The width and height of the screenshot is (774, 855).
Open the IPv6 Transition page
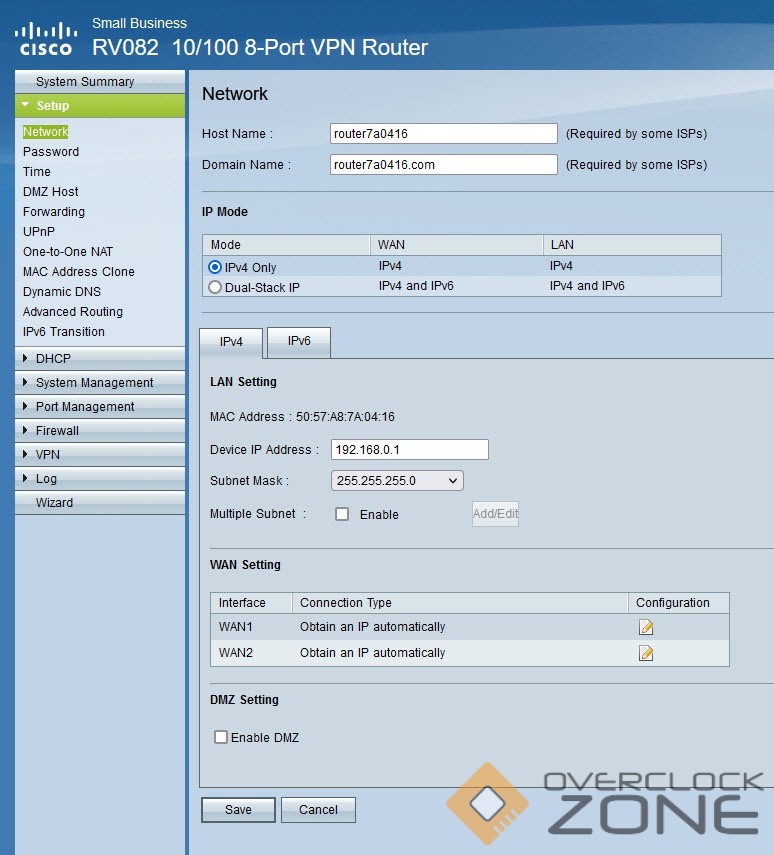click(64, 332)
